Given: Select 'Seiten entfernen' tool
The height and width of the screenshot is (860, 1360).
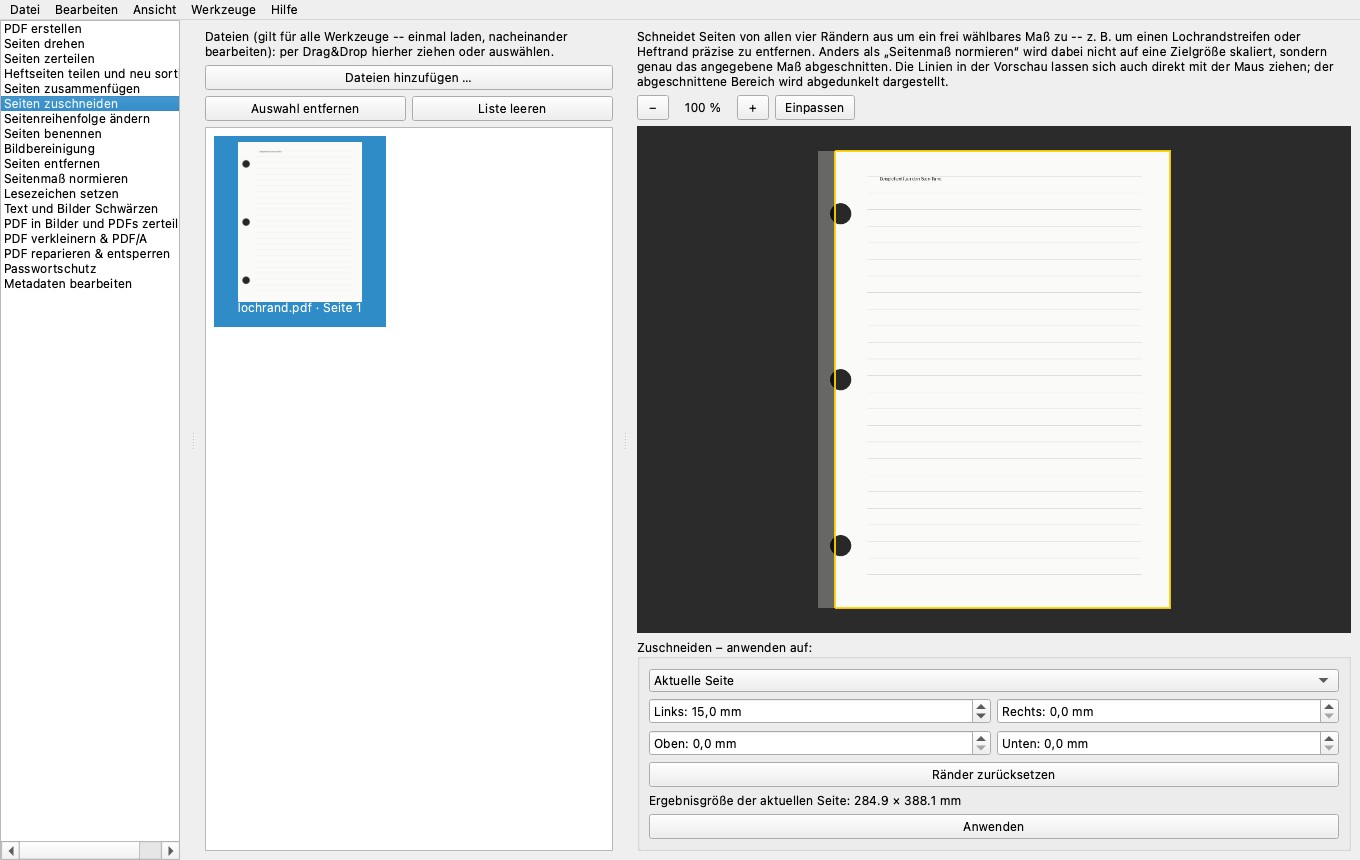Looking at the screenshot, I should (x=90, y=164).
